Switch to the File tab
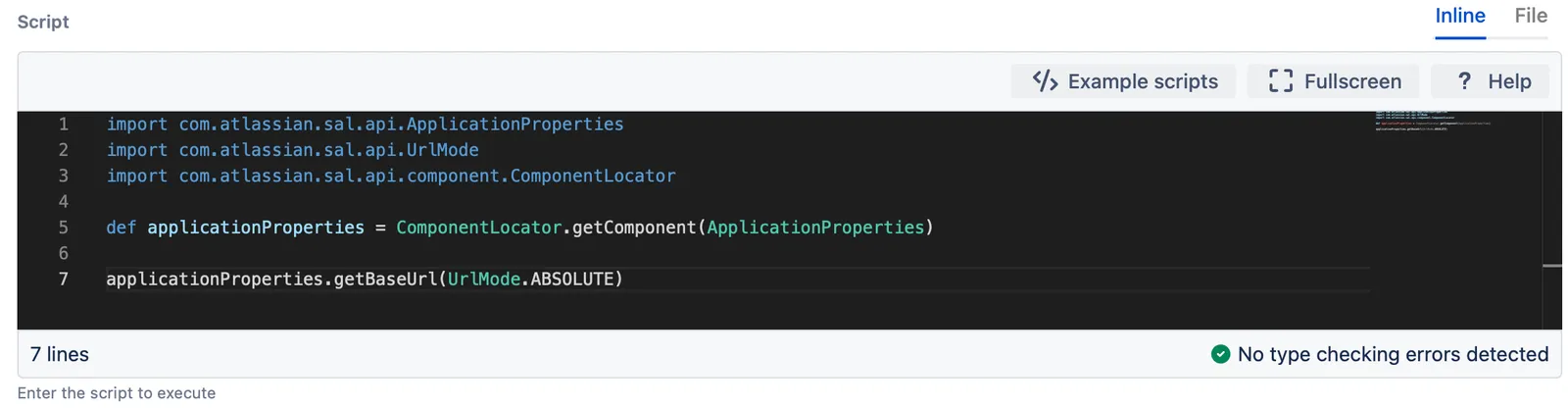The image size is (1568, 408). (x=1531, y=17)
